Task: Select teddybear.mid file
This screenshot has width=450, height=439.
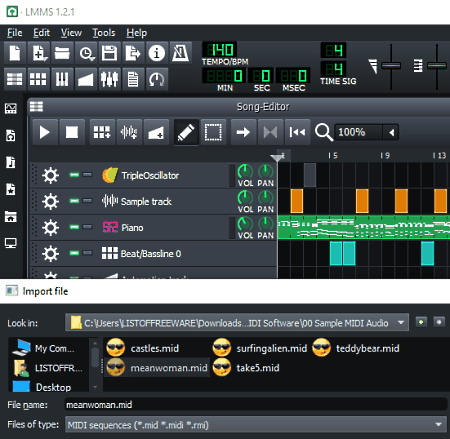Action: [356, 348]
